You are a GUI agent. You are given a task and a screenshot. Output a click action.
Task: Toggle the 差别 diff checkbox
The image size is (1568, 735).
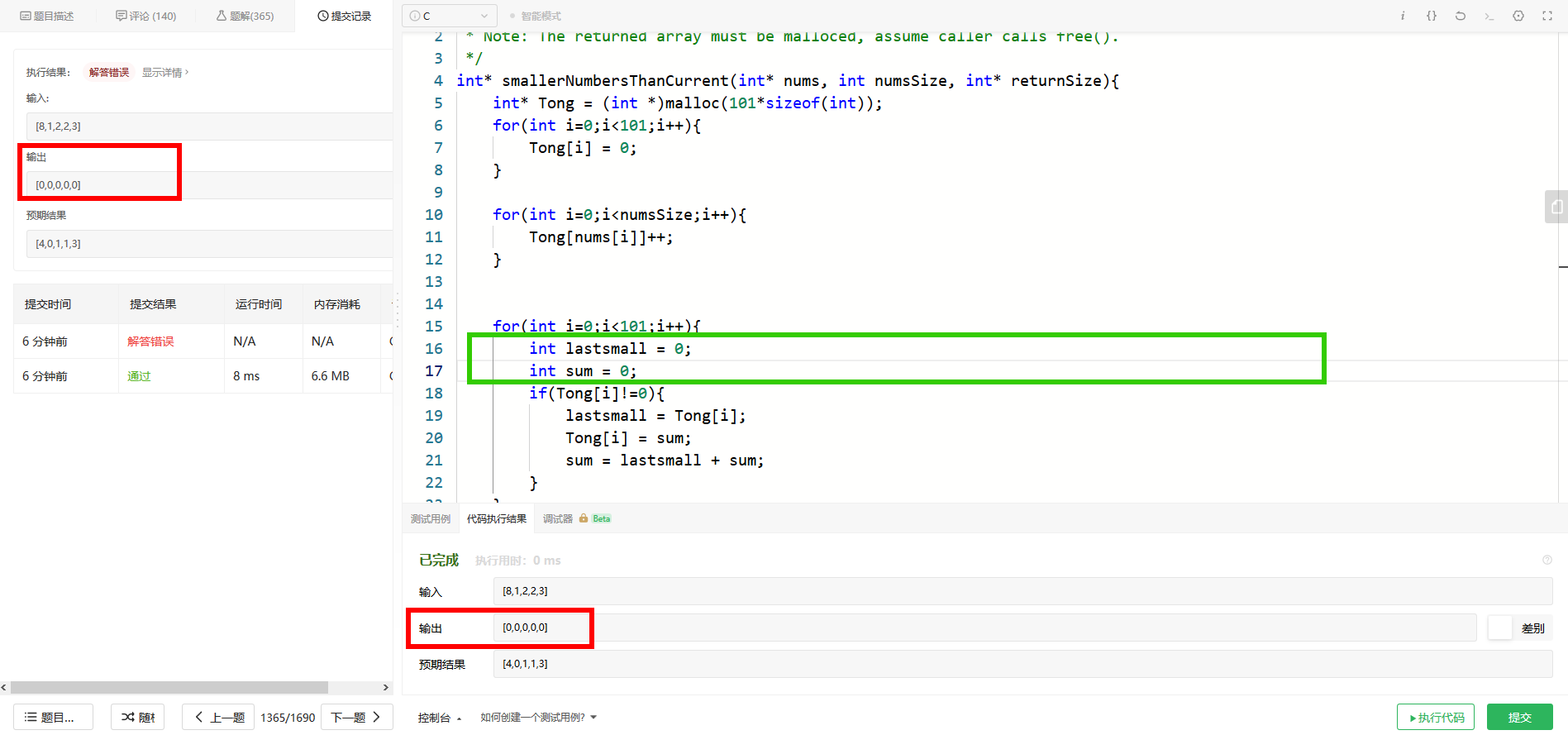coord(1499,628)
